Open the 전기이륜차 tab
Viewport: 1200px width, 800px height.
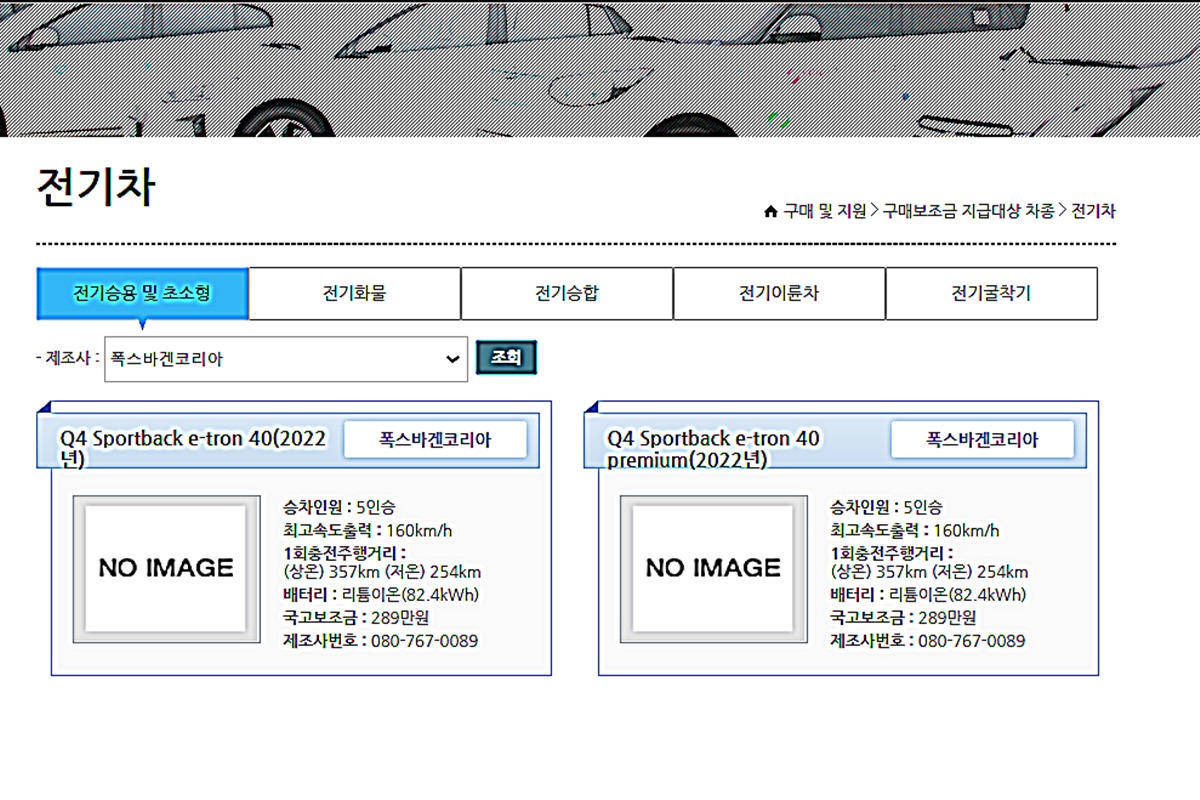[779, 294]
